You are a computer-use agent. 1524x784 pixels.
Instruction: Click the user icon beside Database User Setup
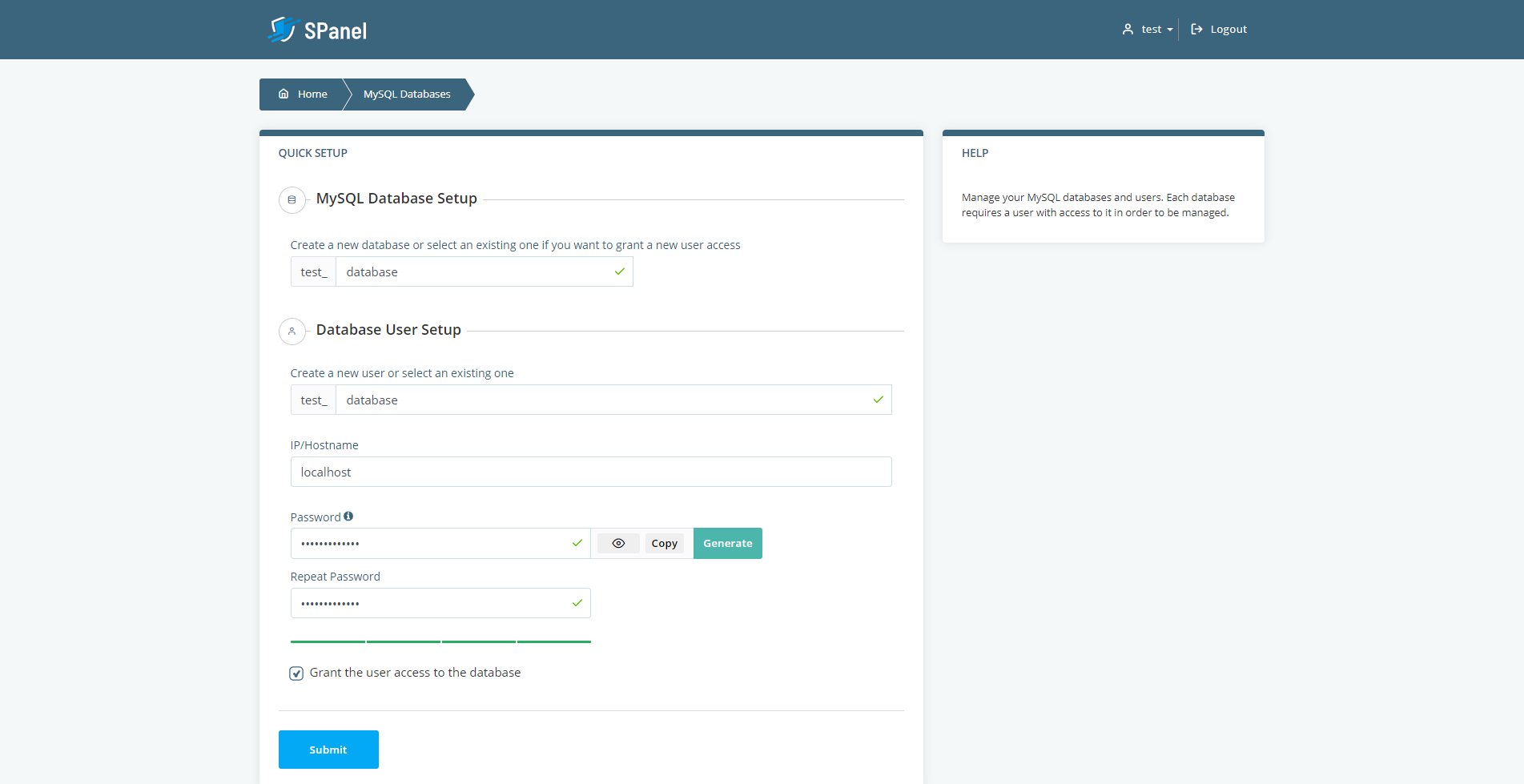coord(292,331)
